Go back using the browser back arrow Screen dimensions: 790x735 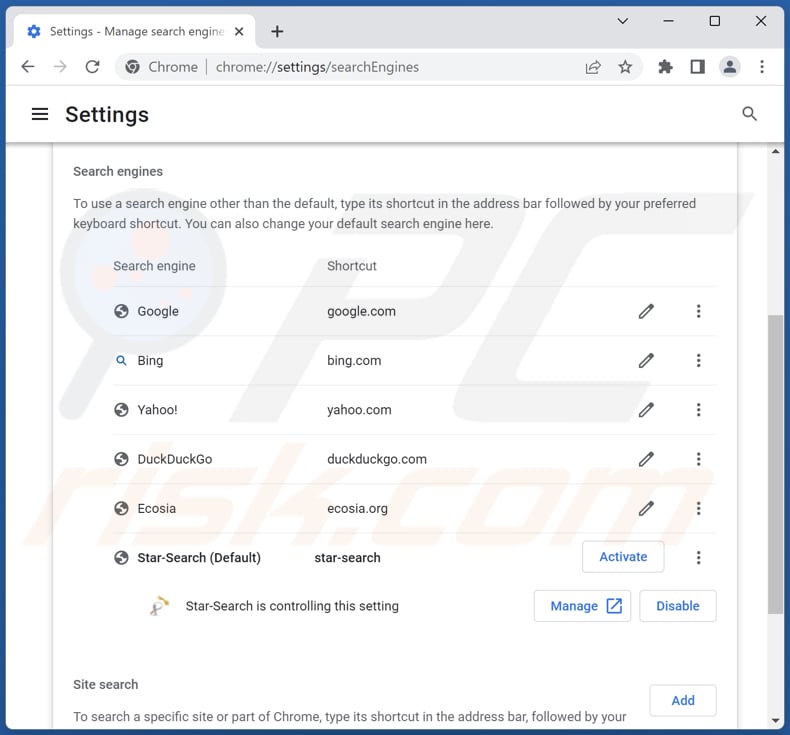(x=28, y=66)
